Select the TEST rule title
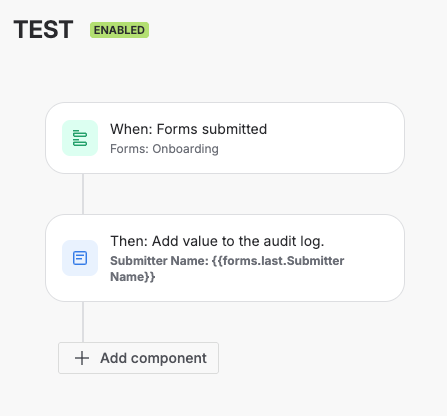447x416 pixels. coord(43,30)
